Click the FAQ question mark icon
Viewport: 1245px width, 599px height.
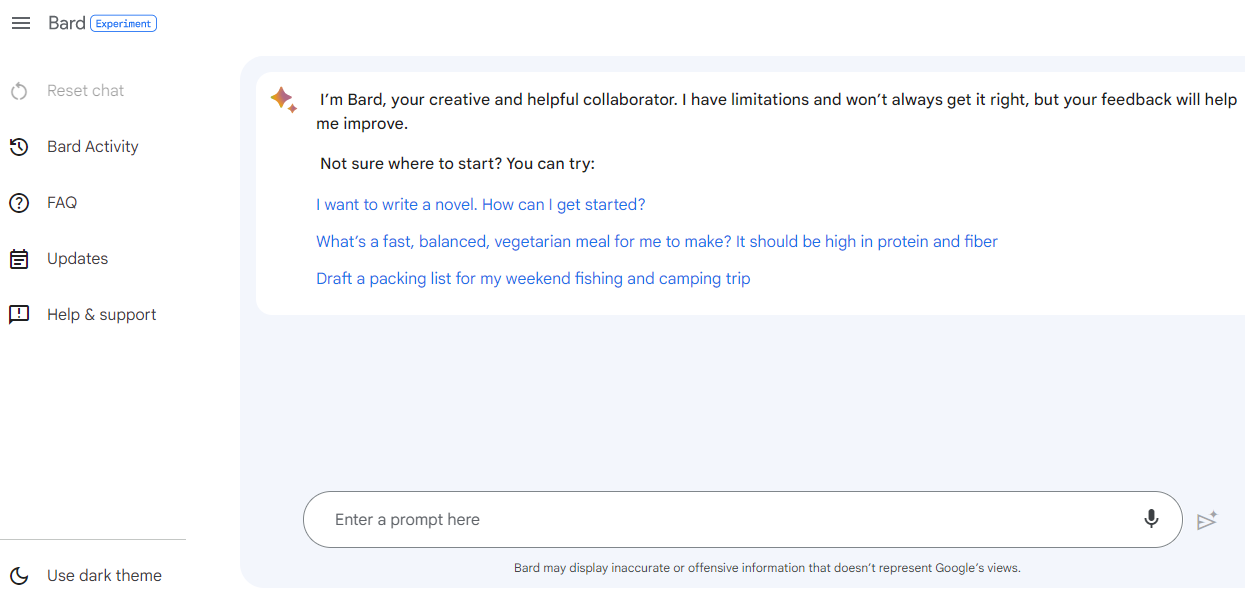click(x=19, y=203)
